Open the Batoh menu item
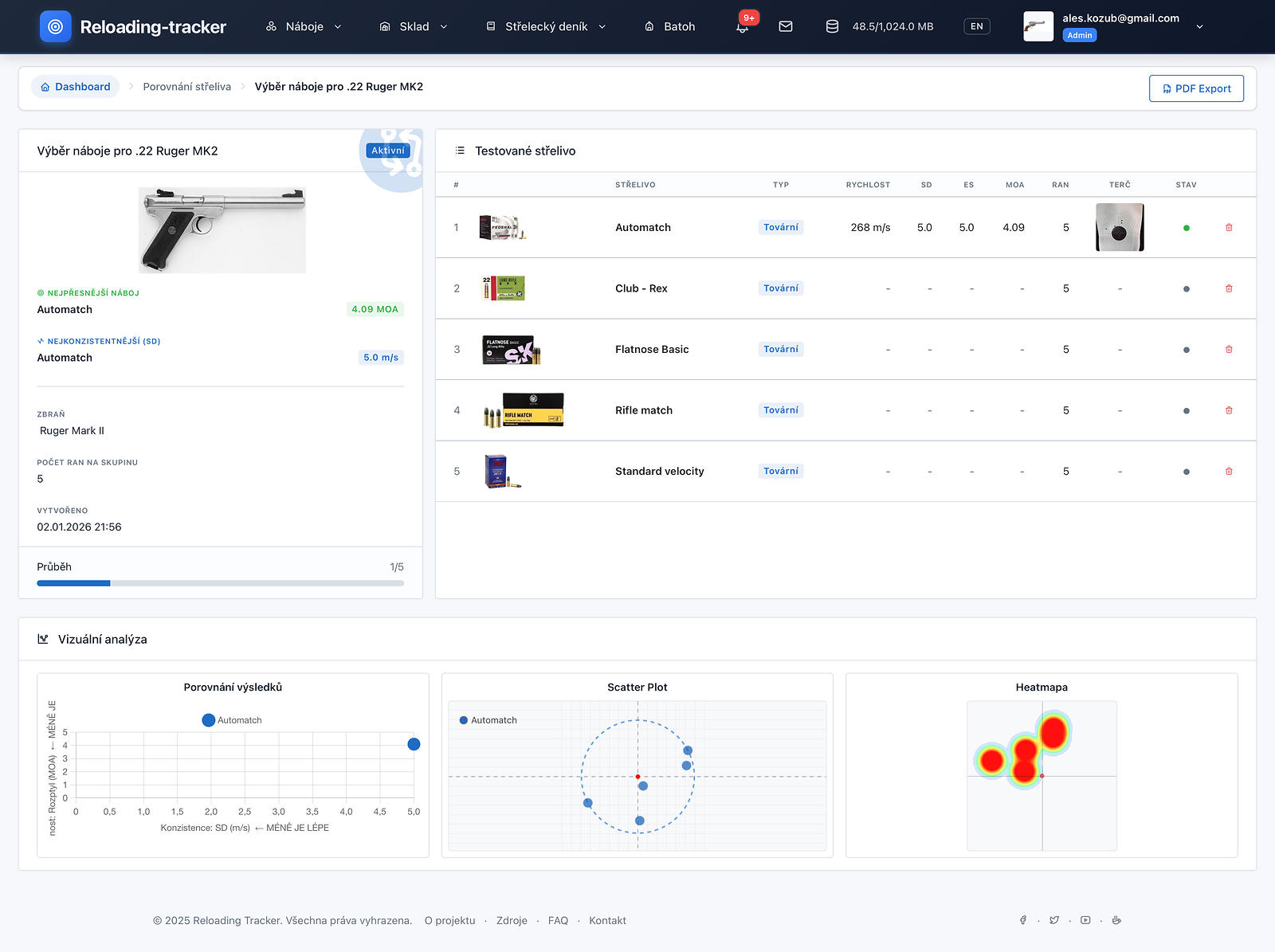The width and height of the screenshot is (1275, 952). [669, 26]
